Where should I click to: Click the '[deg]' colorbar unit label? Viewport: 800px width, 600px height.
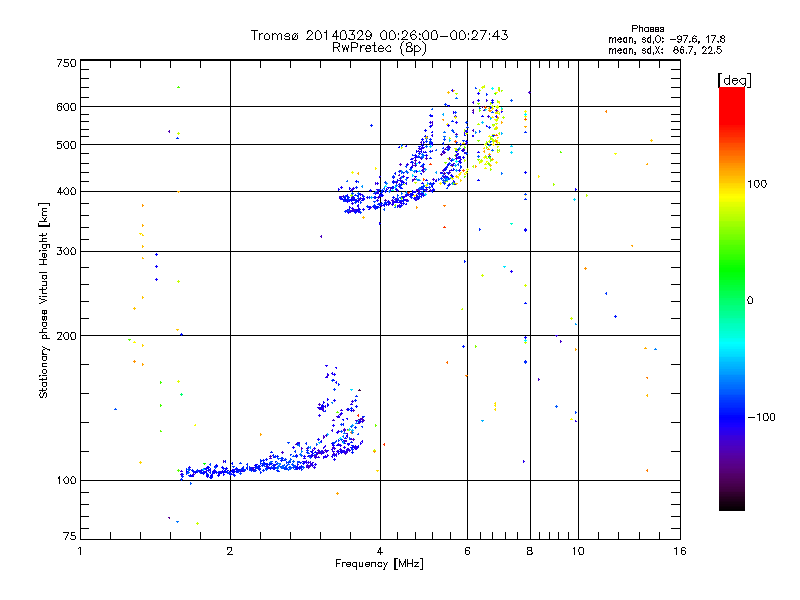[734, 80]
